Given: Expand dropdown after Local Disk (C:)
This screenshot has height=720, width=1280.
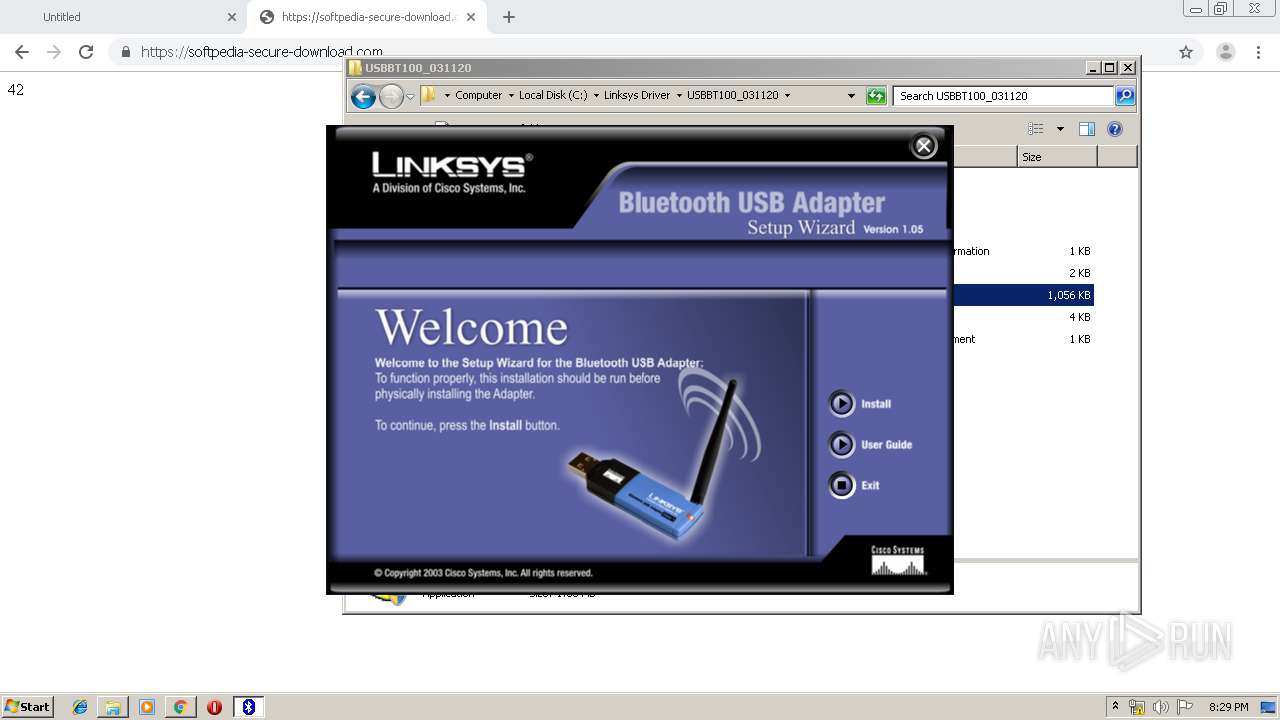Looking at the screenshot, I should (596, 96).
